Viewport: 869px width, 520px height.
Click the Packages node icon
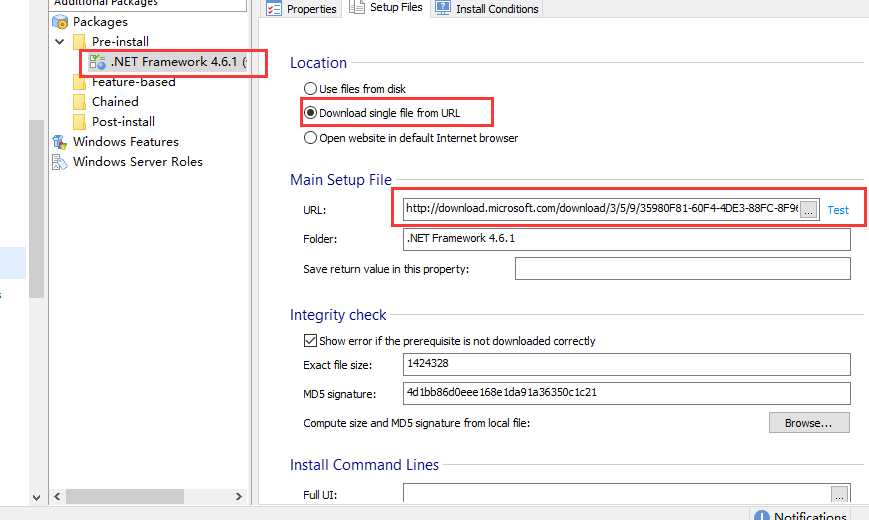[60, 22]
